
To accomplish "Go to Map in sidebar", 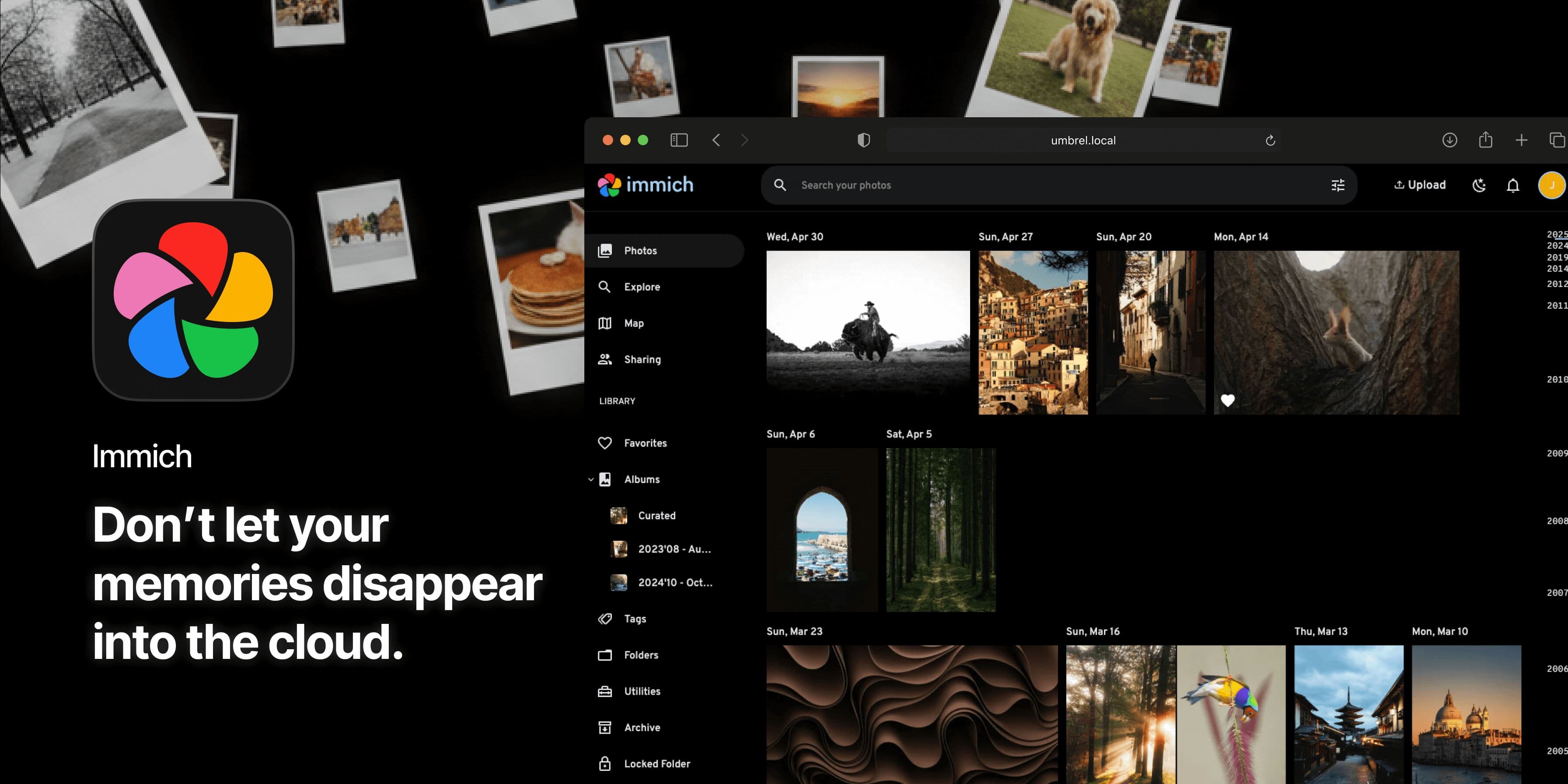I will tap(634, 323).
